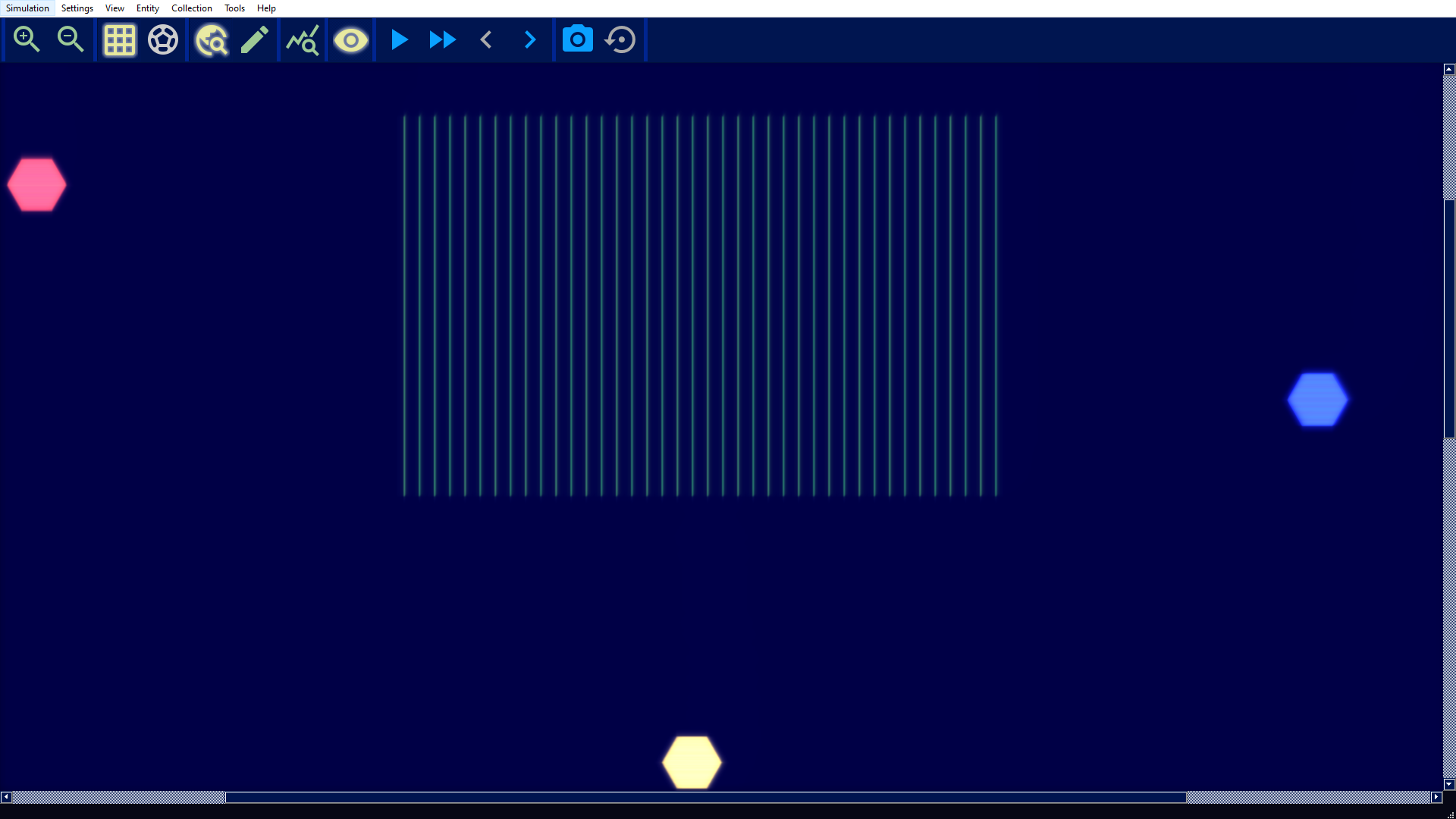
Task: Select the pink hexagon entity
Action: click(36, 184)
